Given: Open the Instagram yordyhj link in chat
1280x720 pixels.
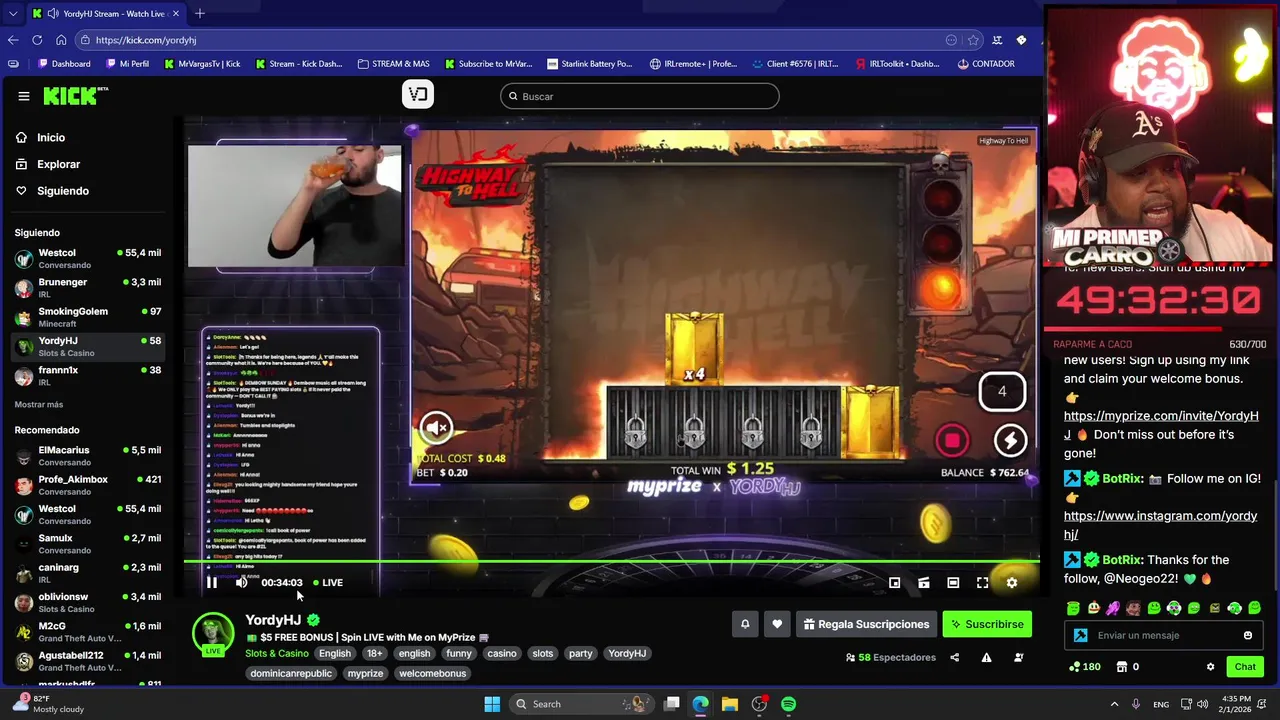Looking at the screenshot, I should coord(1160,525).
